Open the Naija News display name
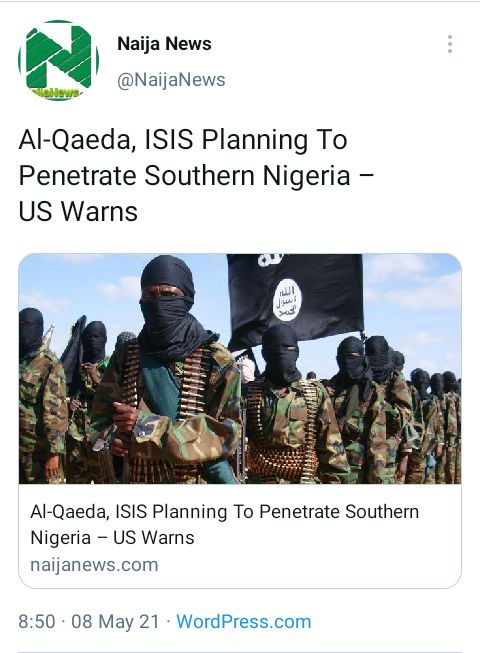 coord(164,44)
